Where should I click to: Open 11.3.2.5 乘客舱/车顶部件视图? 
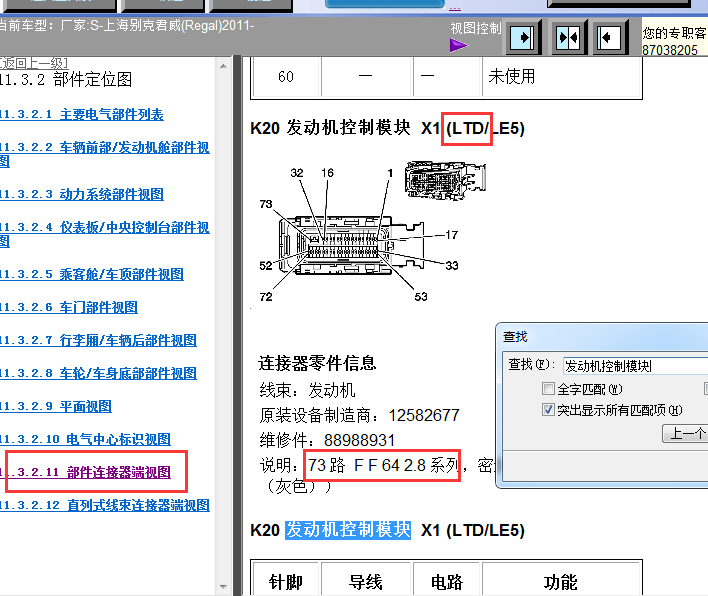coord(92,274)
